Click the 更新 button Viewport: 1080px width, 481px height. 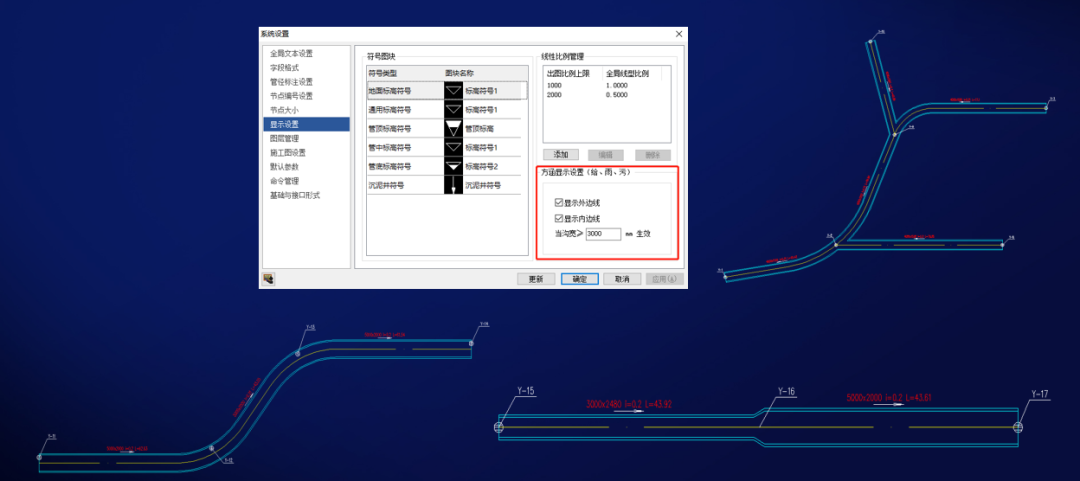tap(536, 279)
